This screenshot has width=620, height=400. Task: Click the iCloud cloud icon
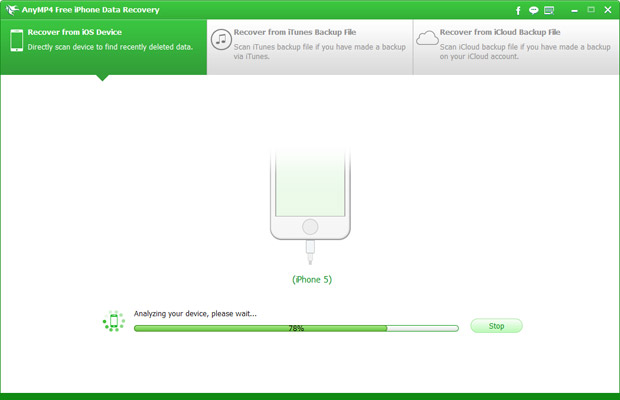[426, 40]
